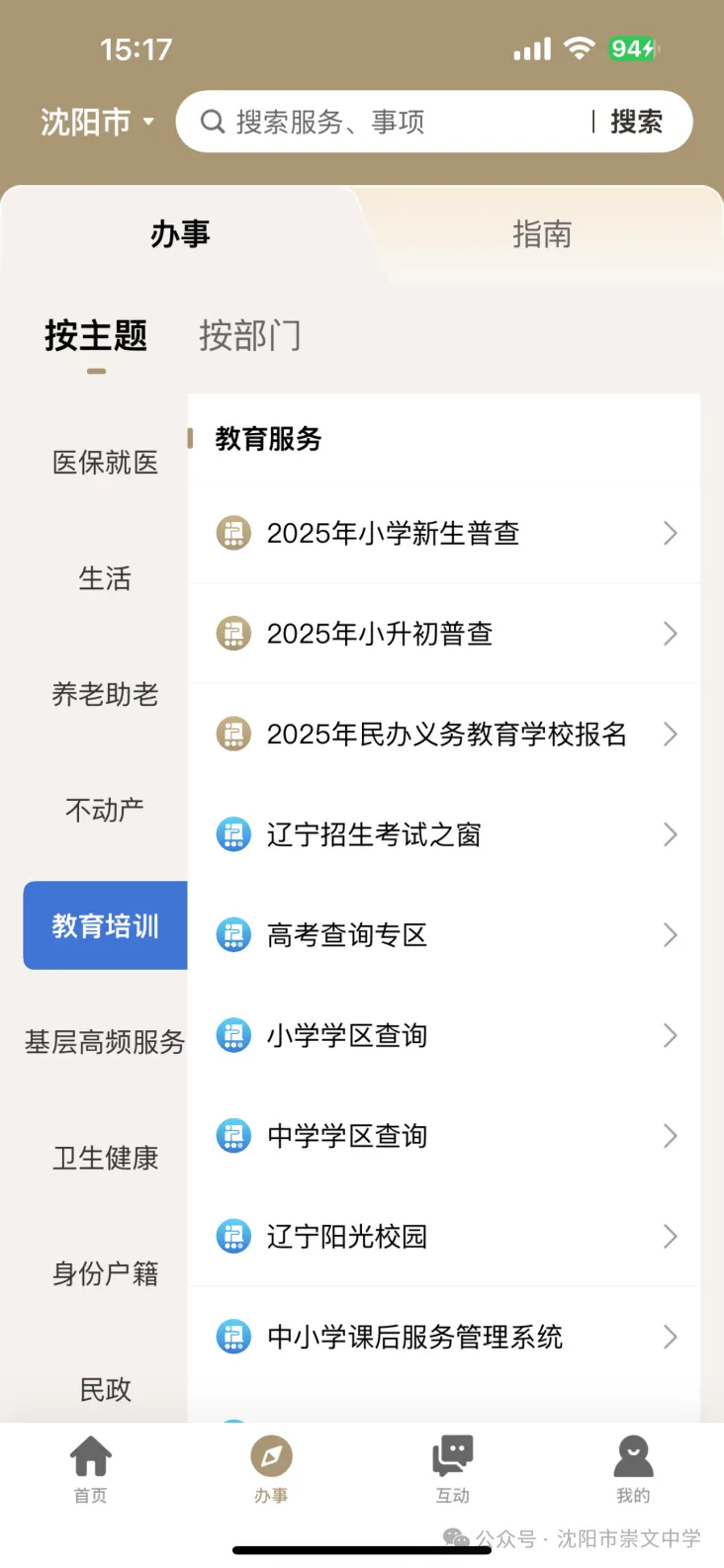Expand 2025年小升初普查 via its chevron arrow
Viewport: 724px width, 1568px height.
[x=670, y=634]
